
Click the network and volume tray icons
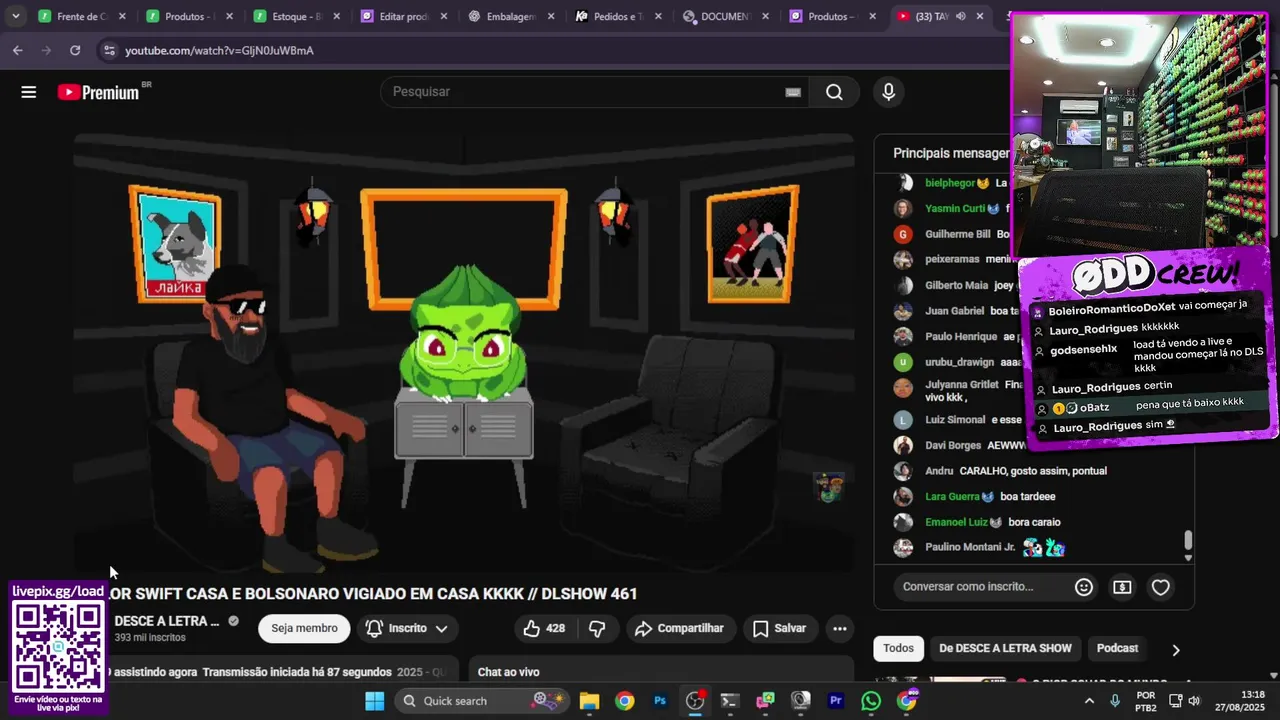1185,701
